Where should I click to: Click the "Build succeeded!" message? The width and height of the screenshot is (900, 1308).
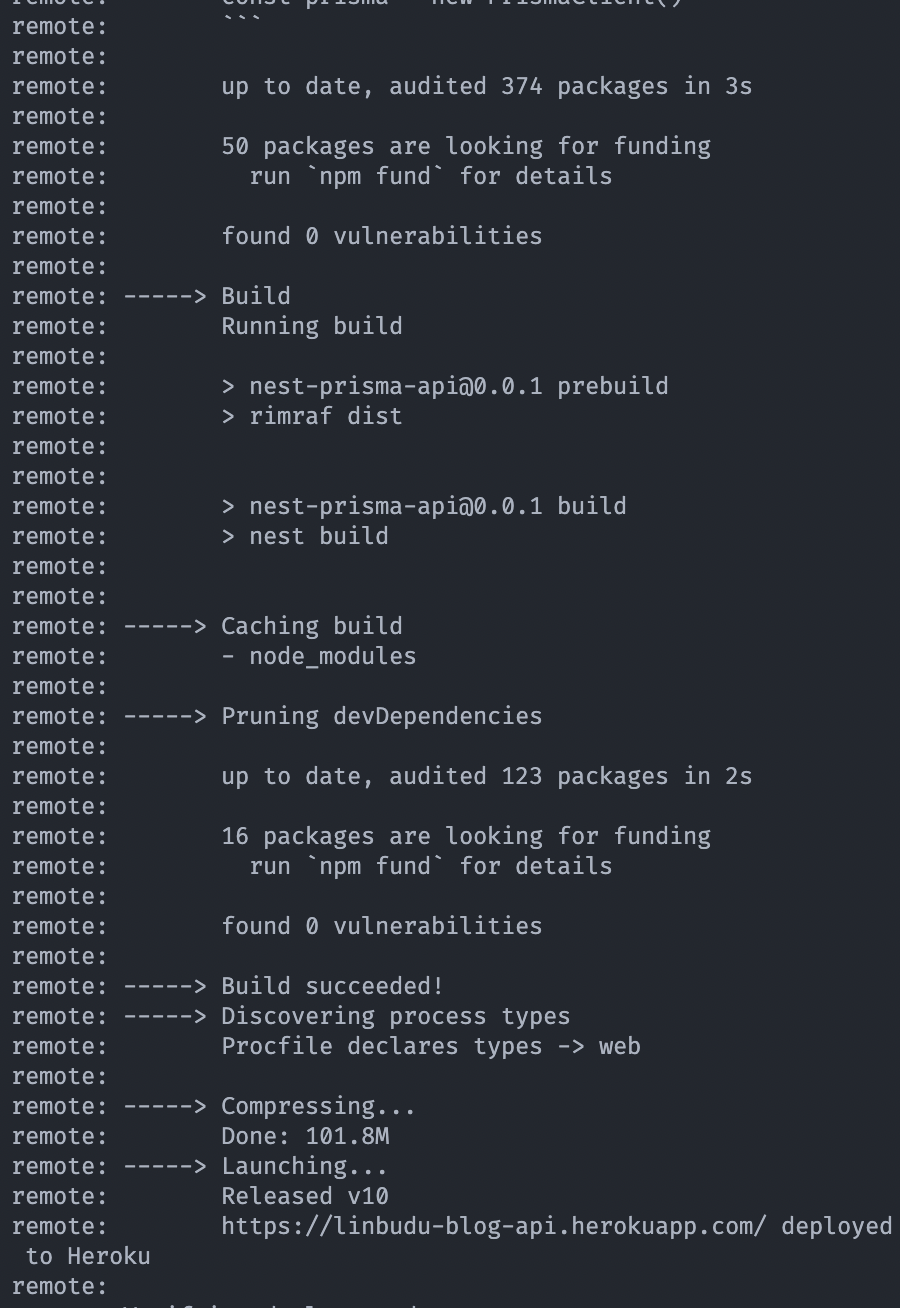tap(332, 986)
